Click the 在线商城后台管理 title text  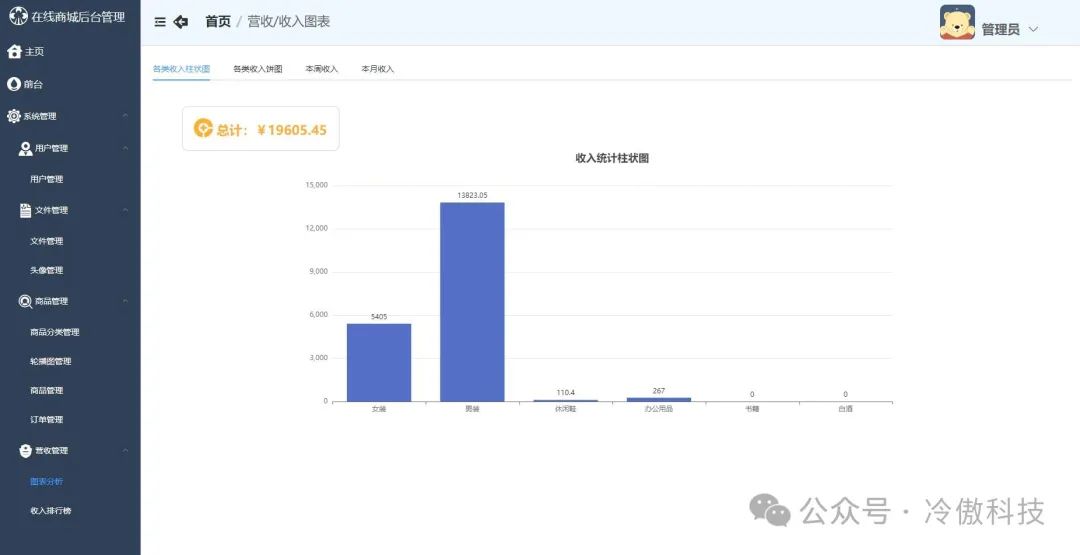point(78,17)
